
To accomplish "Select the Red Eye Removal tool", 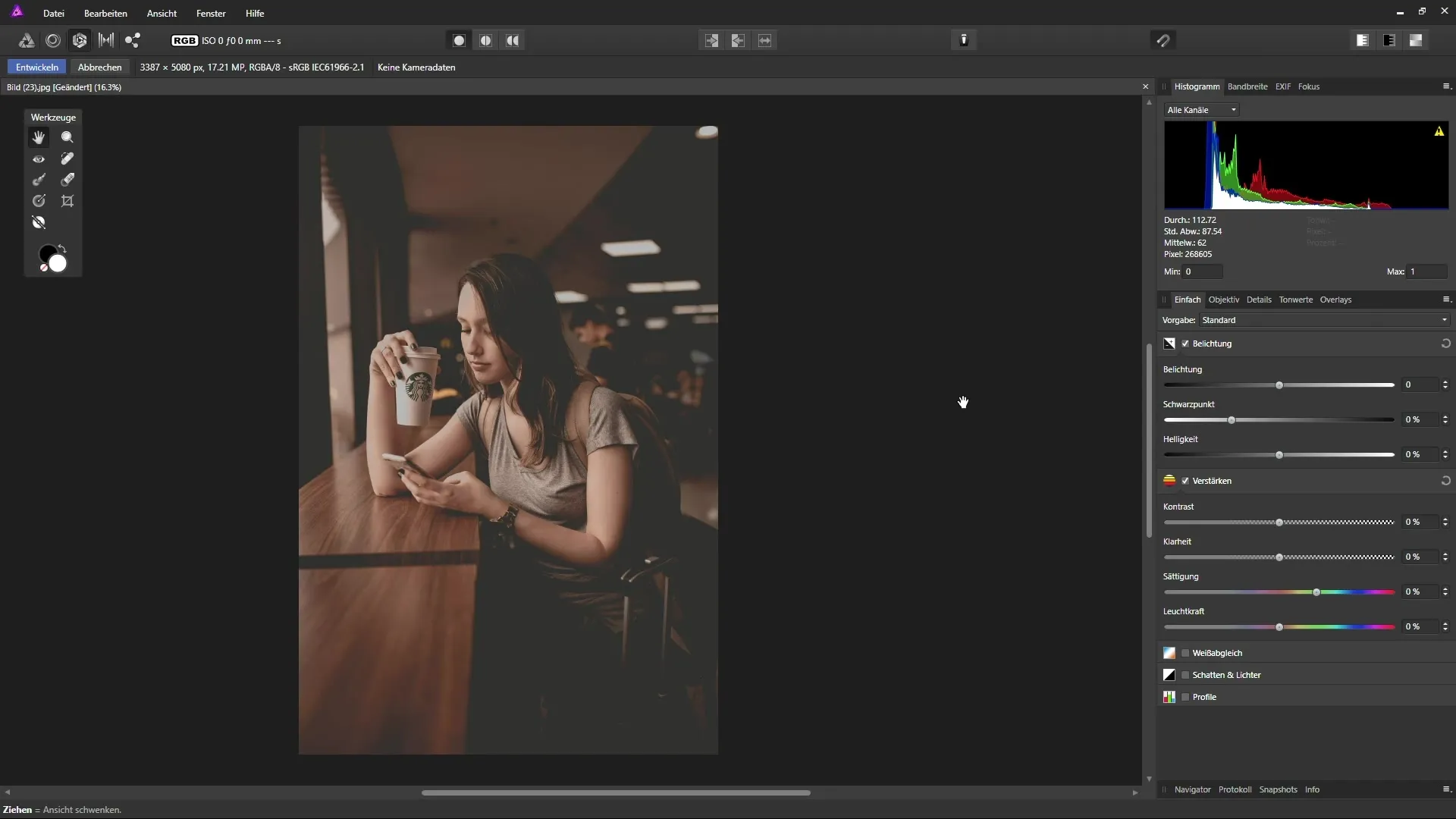I will coord(39,158).
